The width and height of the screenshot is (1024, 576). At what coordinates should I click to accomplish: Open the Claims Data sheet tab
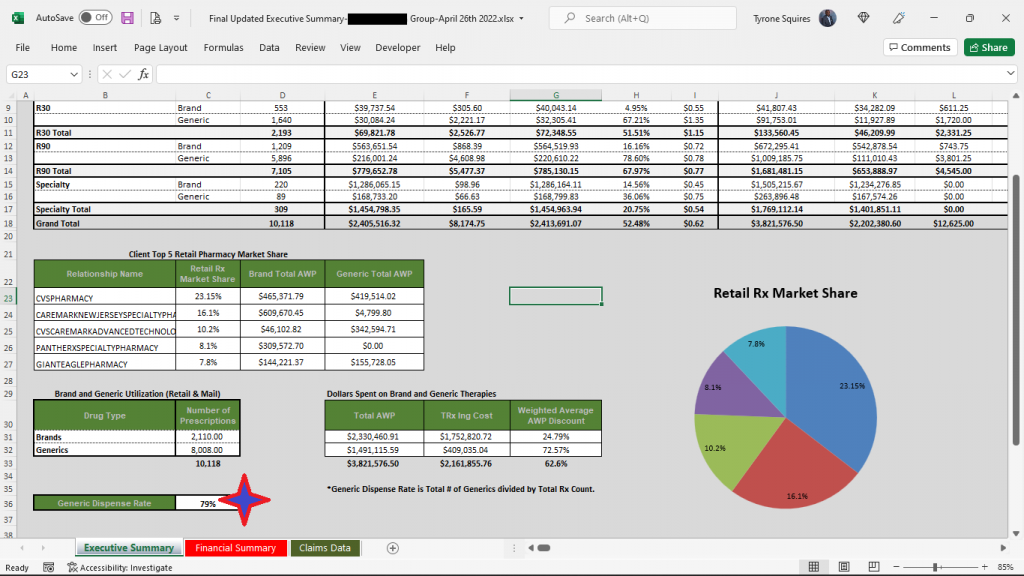tap(325, 548)
